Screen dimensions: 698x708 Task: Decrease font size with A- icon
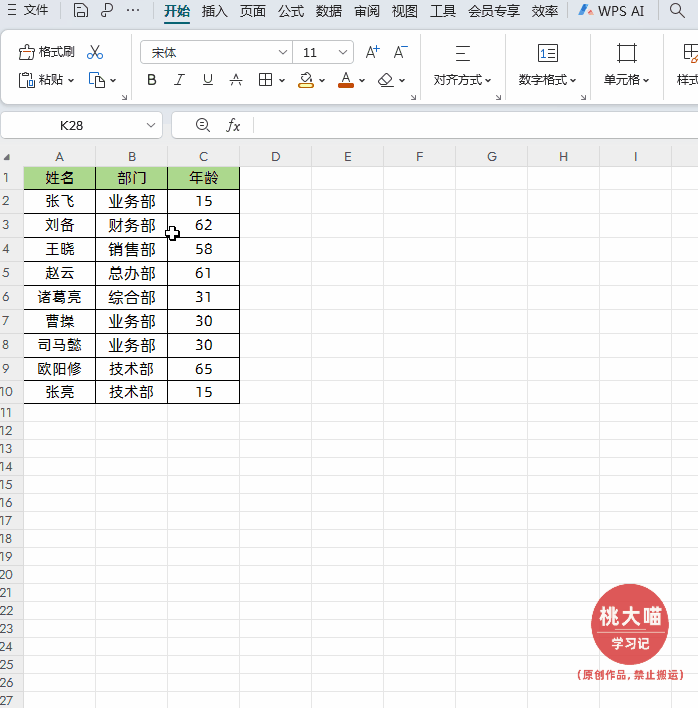tap(400, 52)
